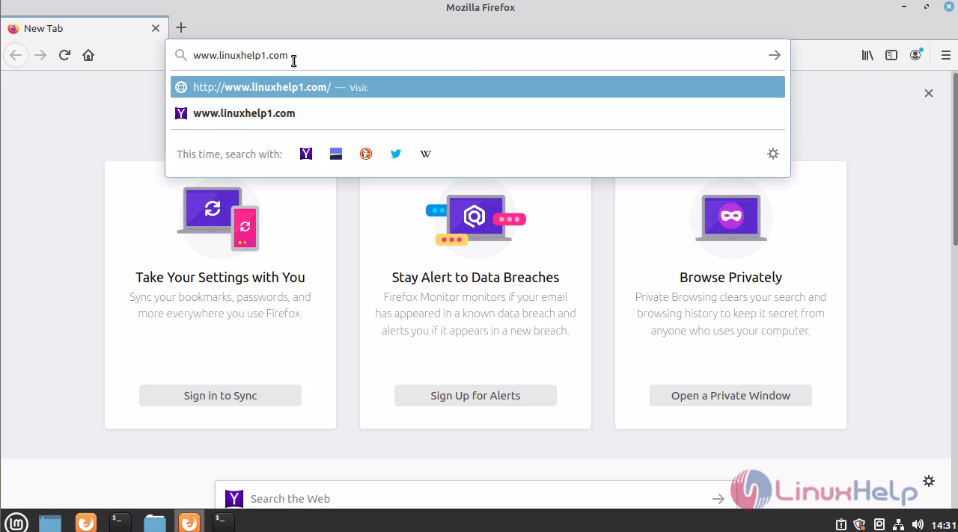This screenshot has height=532, width=958.
Task: Visit the http://www.linuxhelp1.com/ suggestion
Action: (478, 87)
